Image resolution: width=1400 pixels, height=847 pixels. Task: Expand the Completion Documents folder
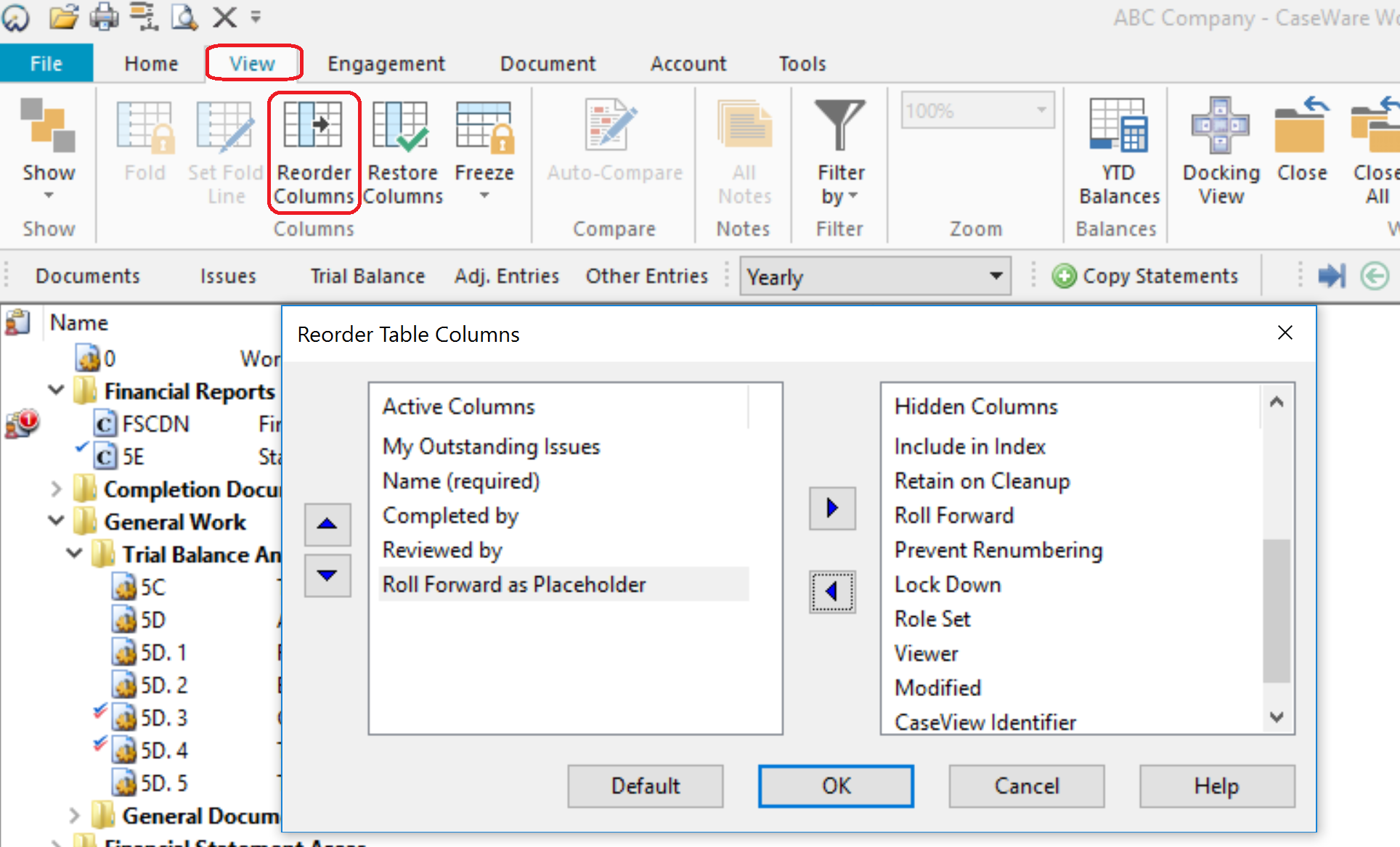coord(57,488)
